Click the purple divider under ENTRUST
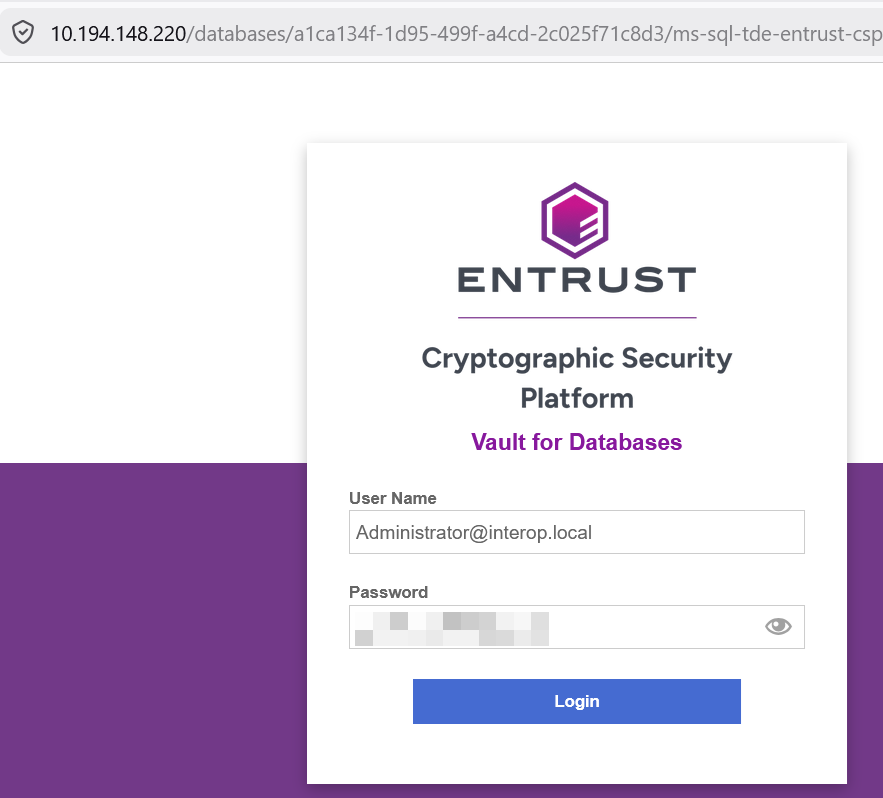Viewport: 883px width, 798px height. (x=576, y=318)
